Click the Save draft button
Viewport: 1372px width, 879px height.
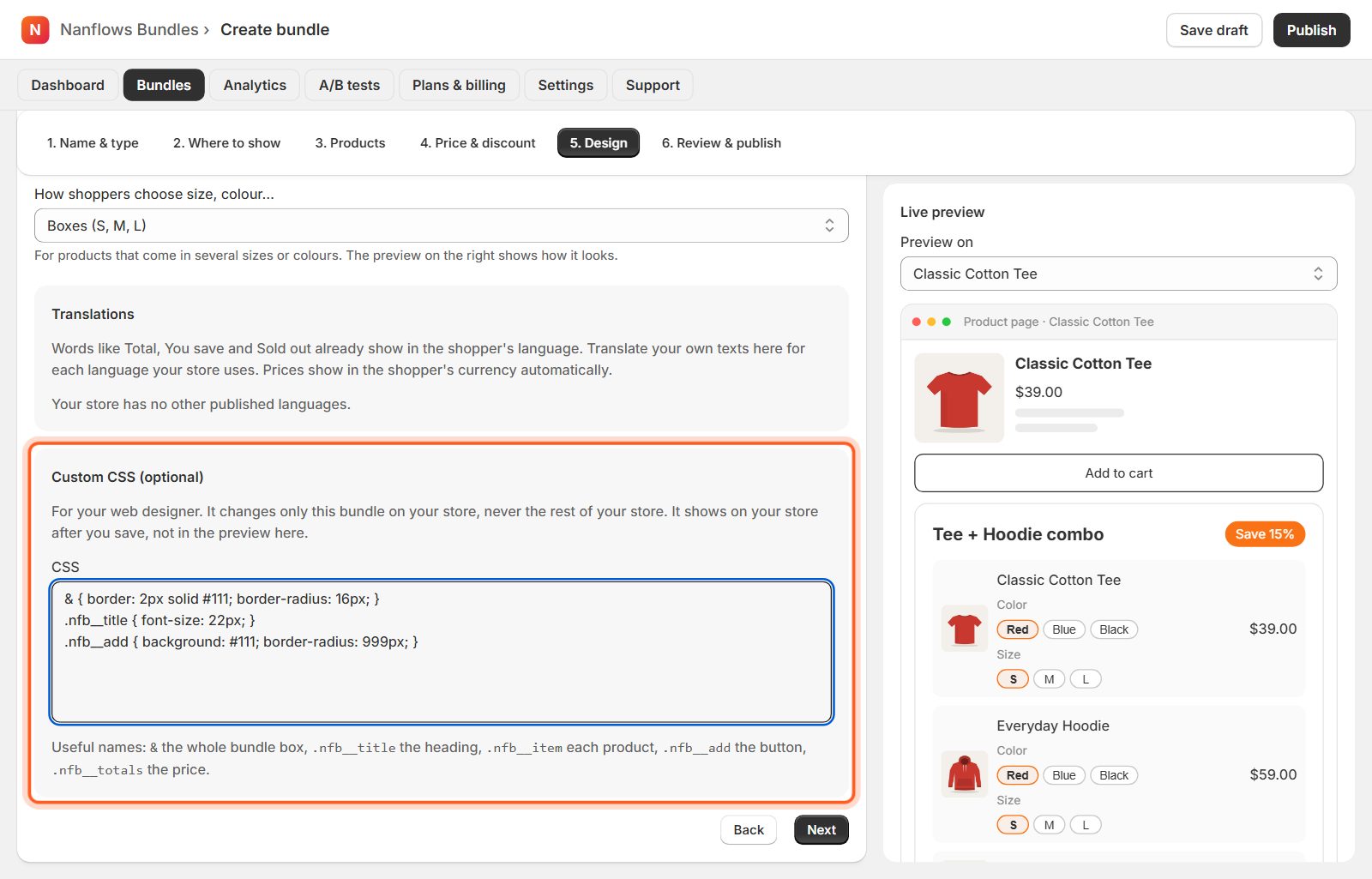[1214, 30]
